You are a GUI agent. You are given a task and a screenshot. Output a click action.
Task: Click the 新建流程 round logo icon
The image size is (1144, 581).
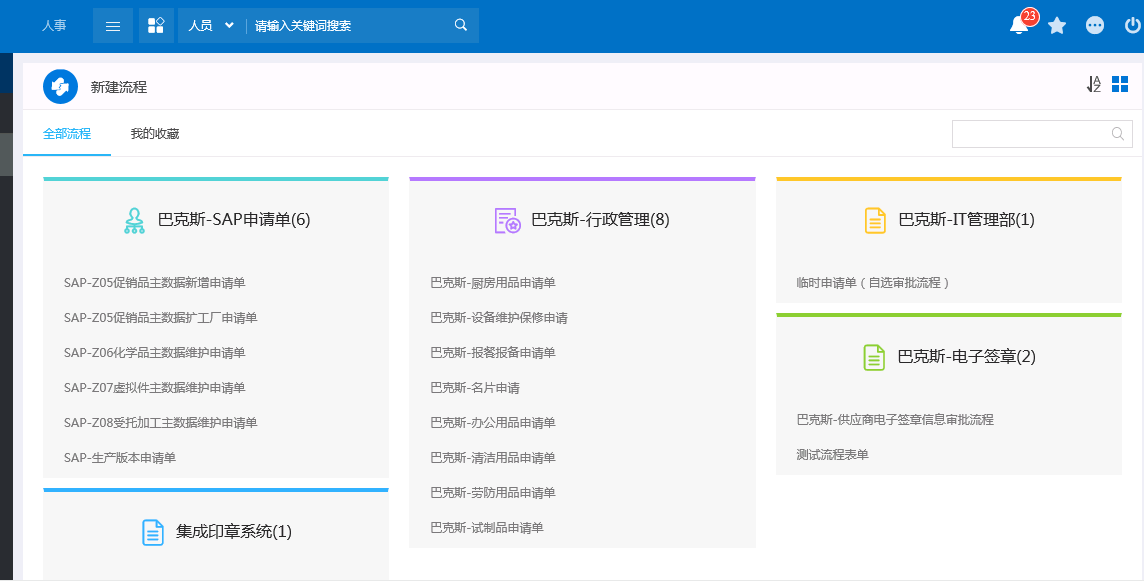pyautogui.click(x=61, y=87)
